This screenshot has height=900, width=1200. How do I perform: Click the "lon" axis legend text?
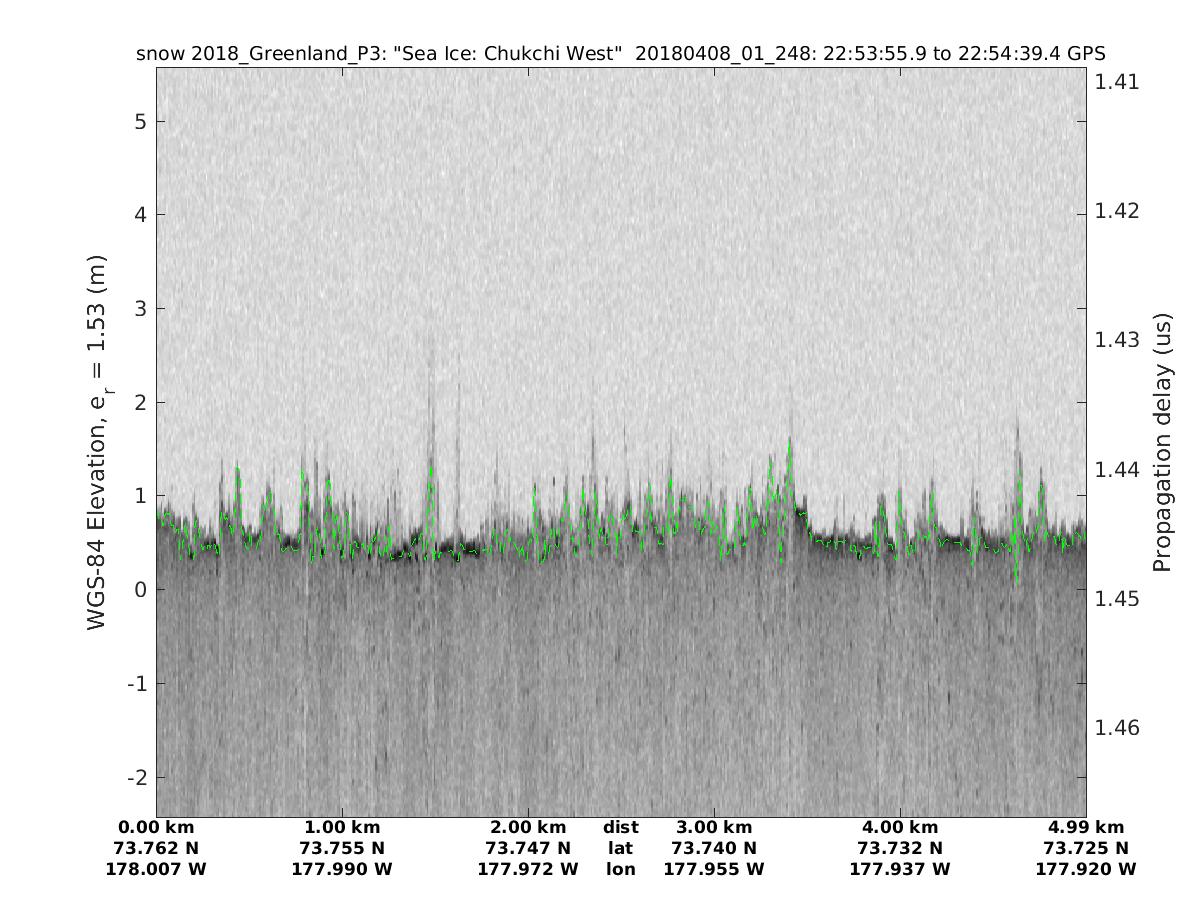click(x=621, y=869)
